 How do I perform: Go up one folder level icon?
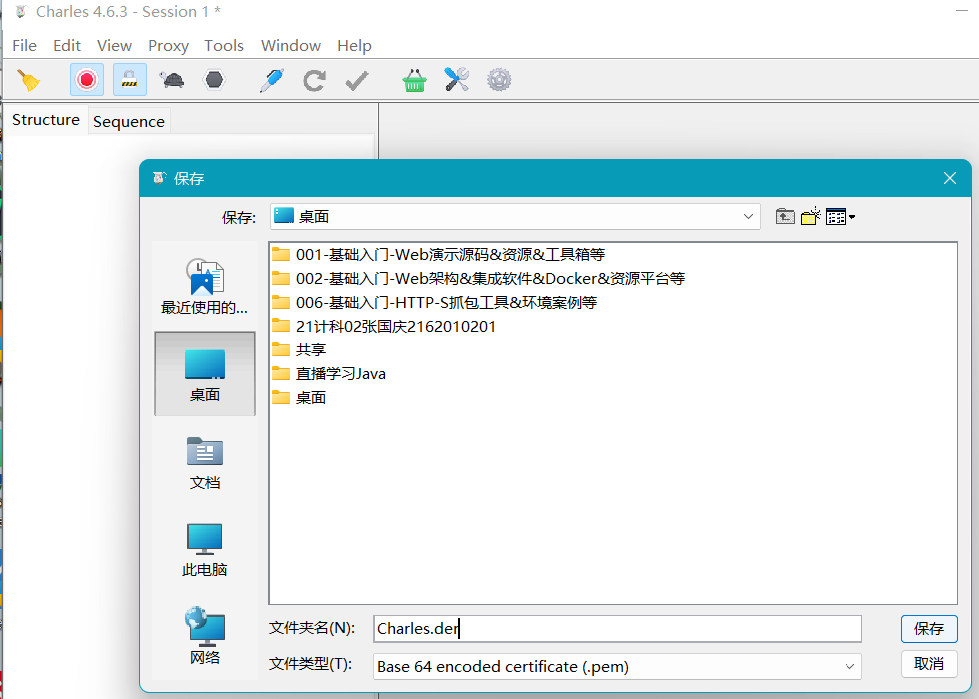[785, 217]
